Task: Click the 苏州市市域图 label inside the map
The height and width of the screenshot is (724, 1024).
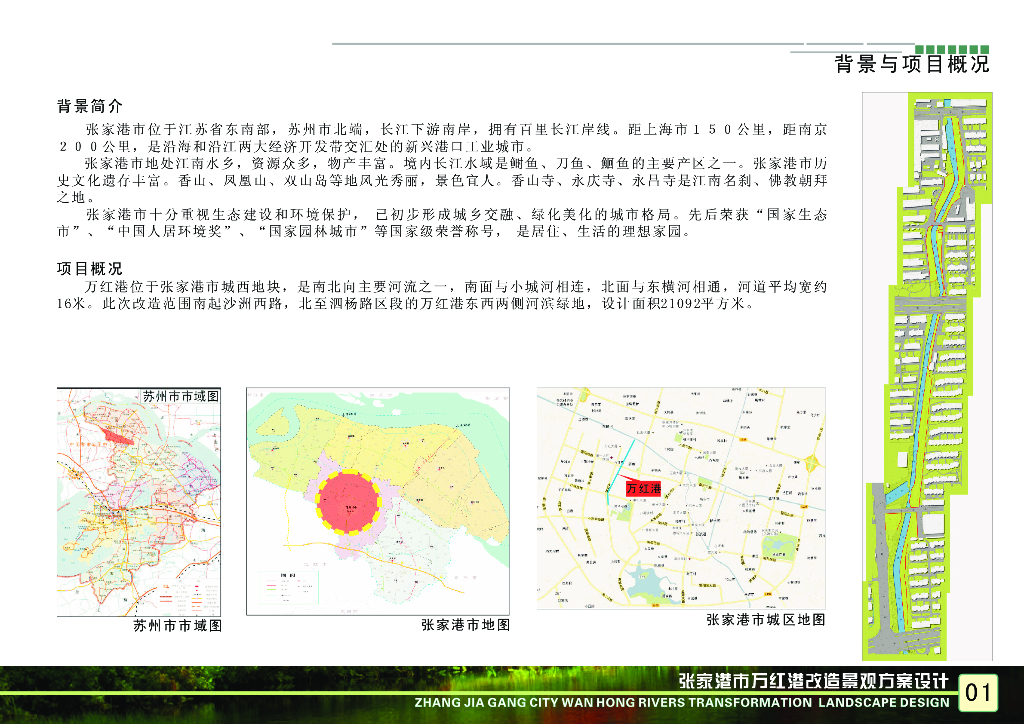Action: pos(181,396)
